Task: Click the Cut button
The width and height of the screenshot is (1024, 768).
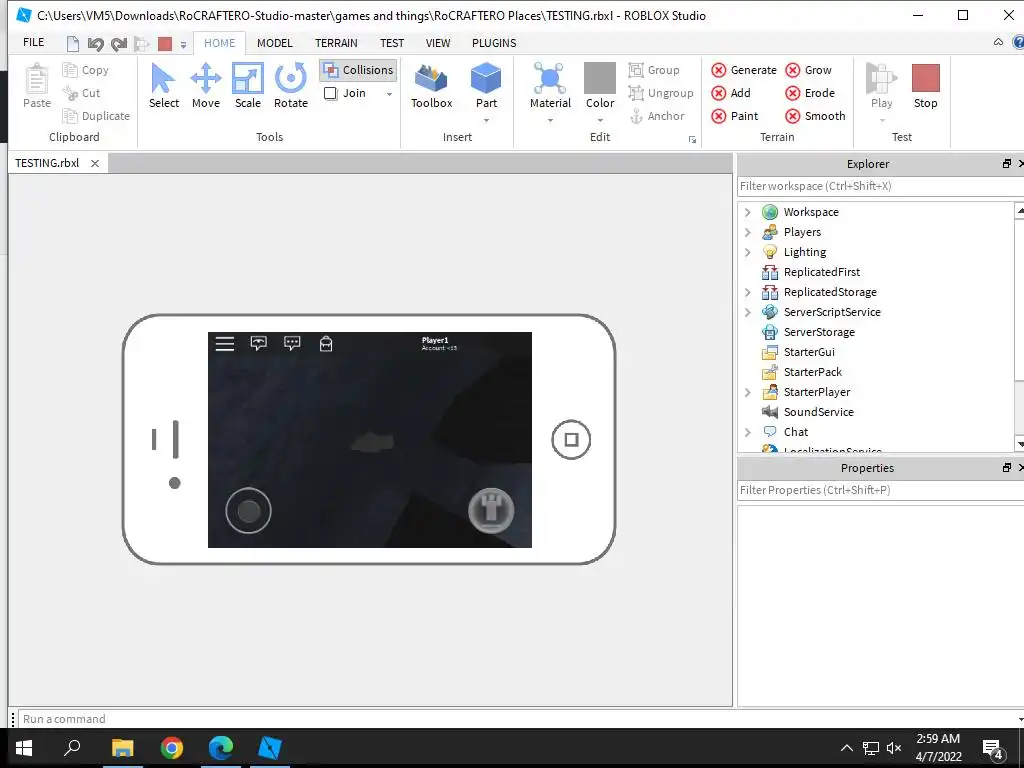Action: pos(82,93)
